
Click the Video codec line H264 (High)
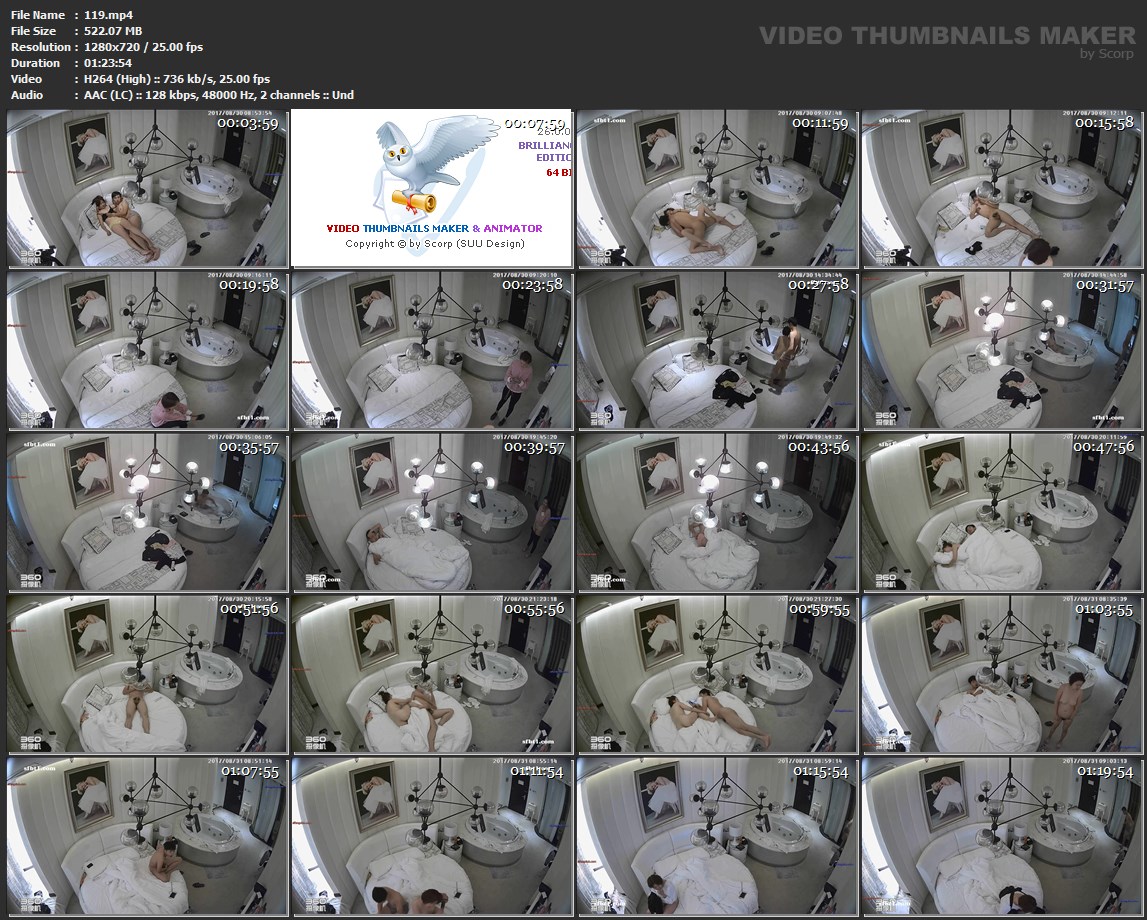176,79
